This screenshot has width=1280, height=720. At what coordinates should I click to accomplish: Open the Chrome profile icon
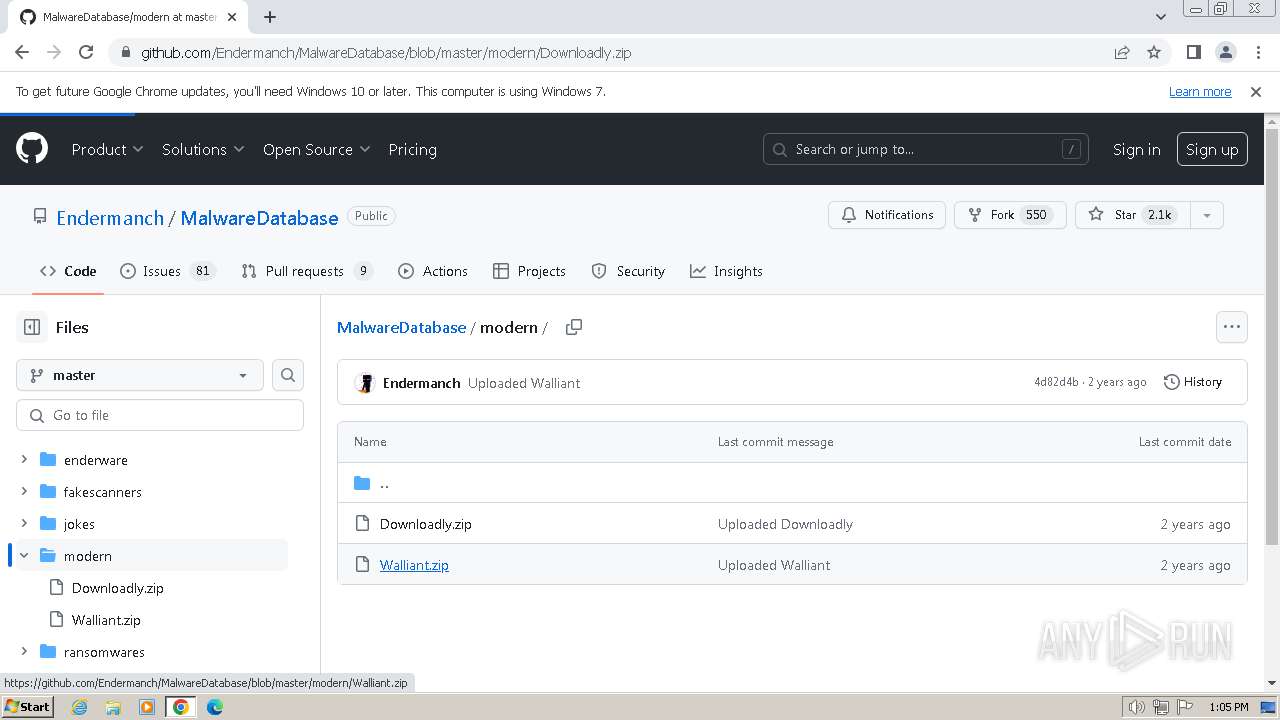[1225, 52]
